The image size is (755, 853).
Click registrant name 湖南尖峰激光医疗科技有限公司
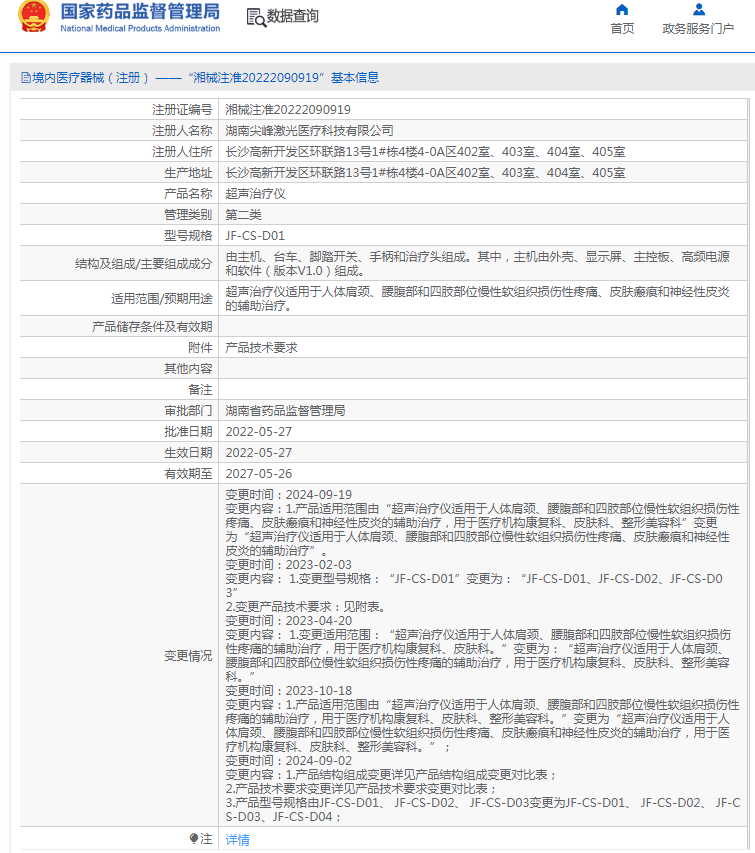coord(309,131)
